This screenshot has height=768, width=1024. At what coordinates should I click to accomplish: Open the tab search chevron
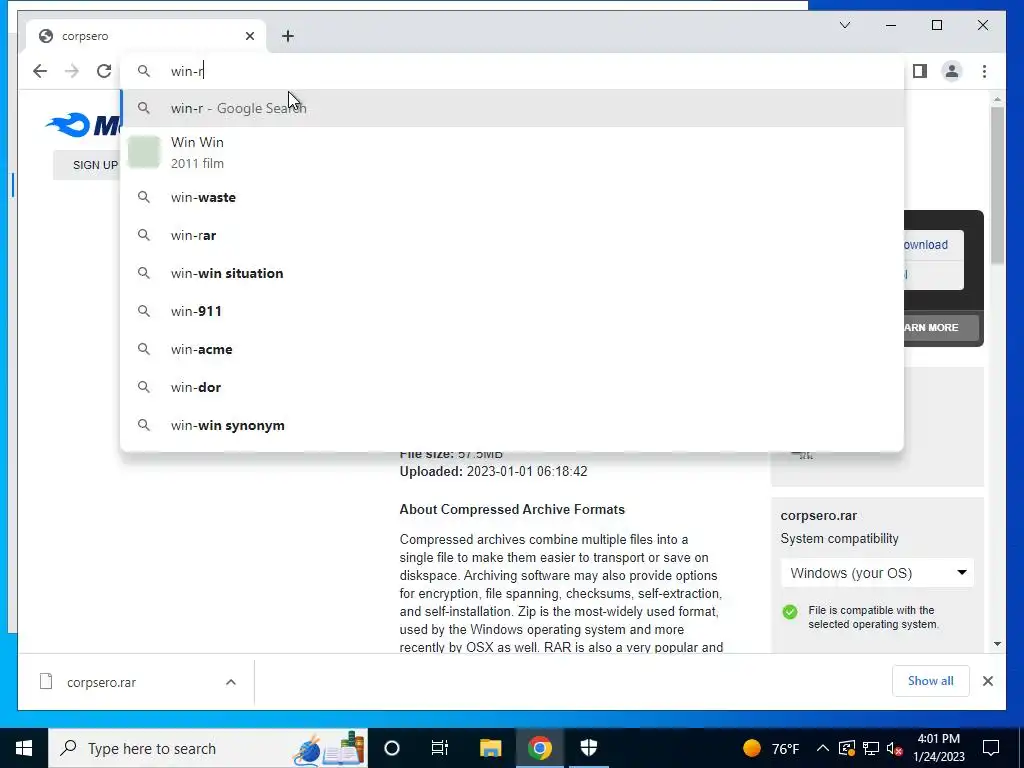tap(844, 25)
